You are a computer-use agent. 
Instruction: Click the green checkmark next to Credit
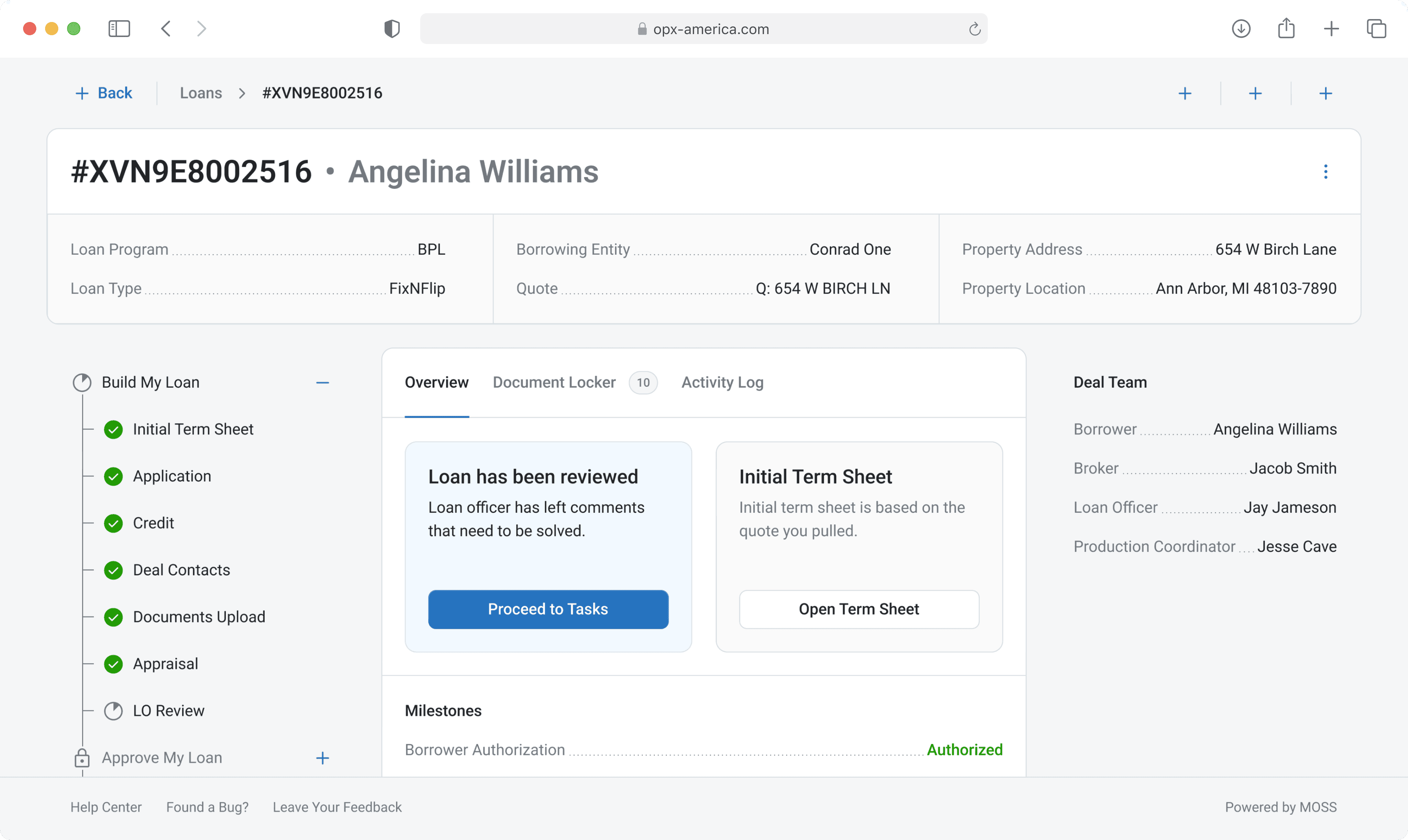[113, 524]
